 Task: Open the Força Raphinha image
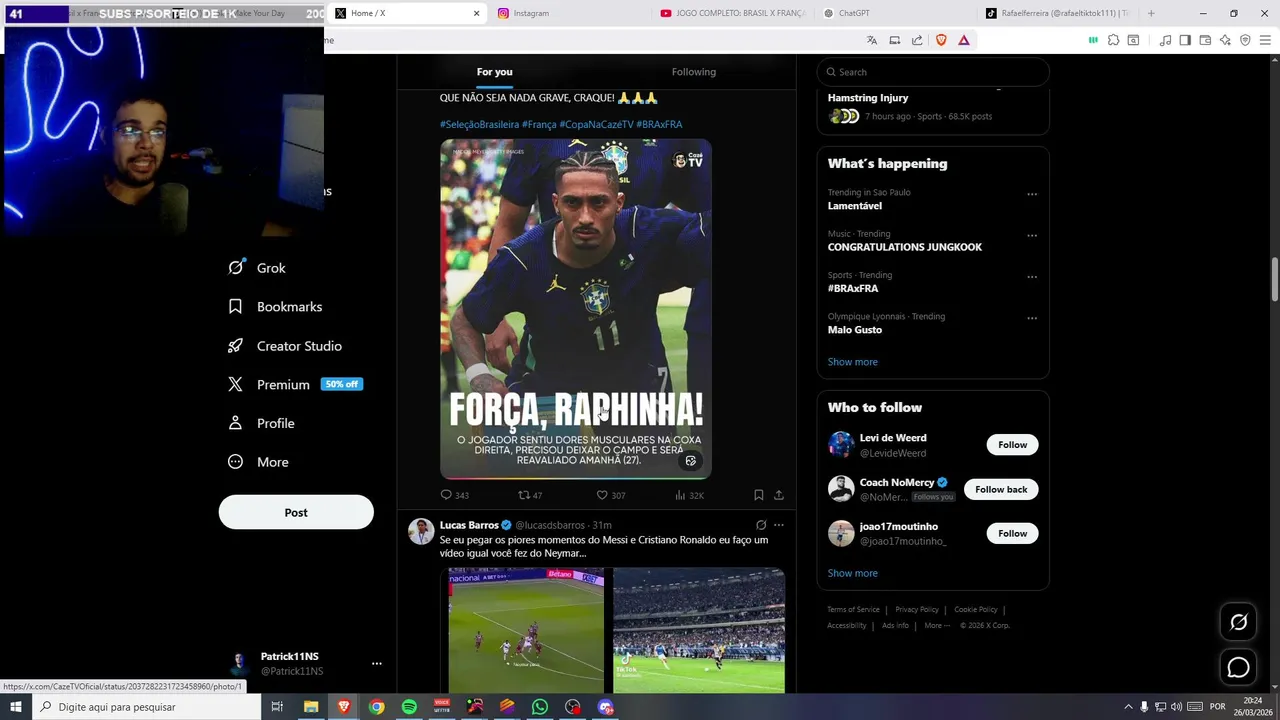click(576, 309)
